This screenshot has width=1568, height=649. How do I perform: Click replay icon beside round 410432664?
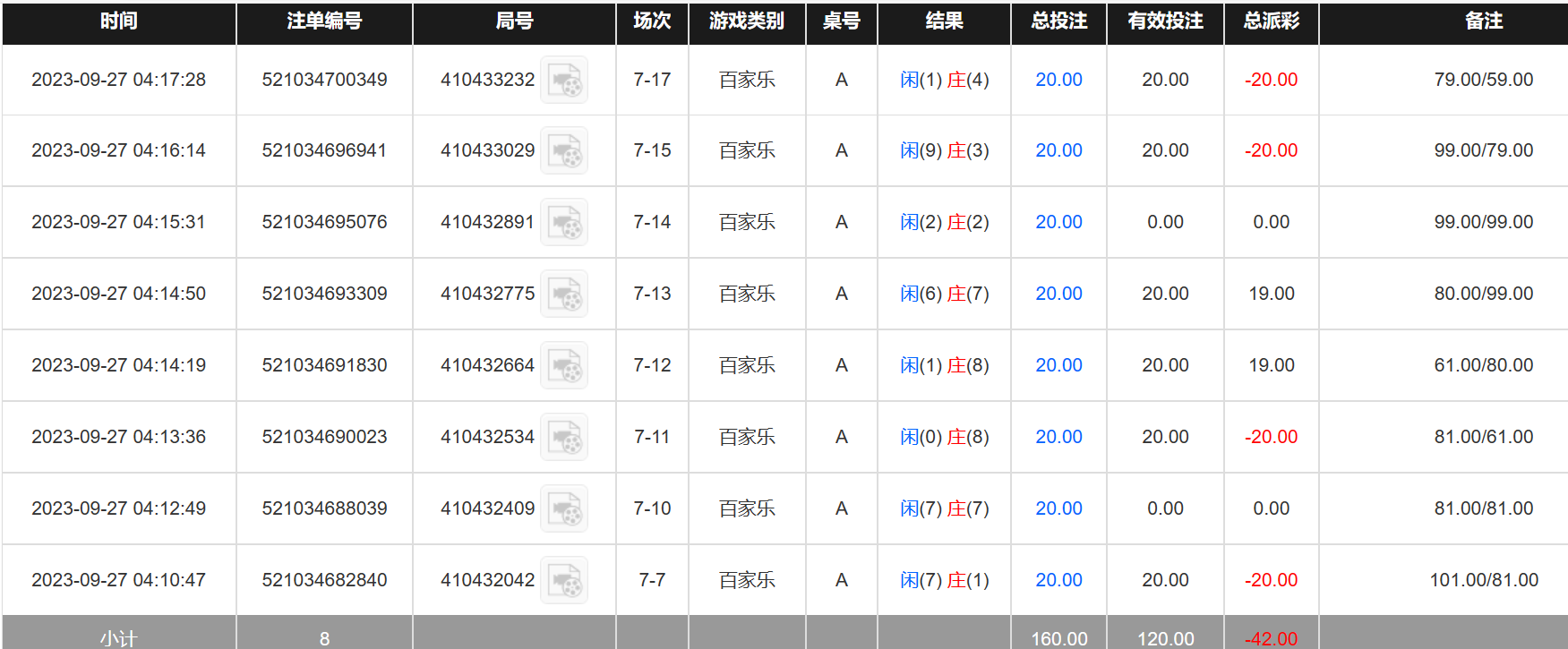click(564, 366)
